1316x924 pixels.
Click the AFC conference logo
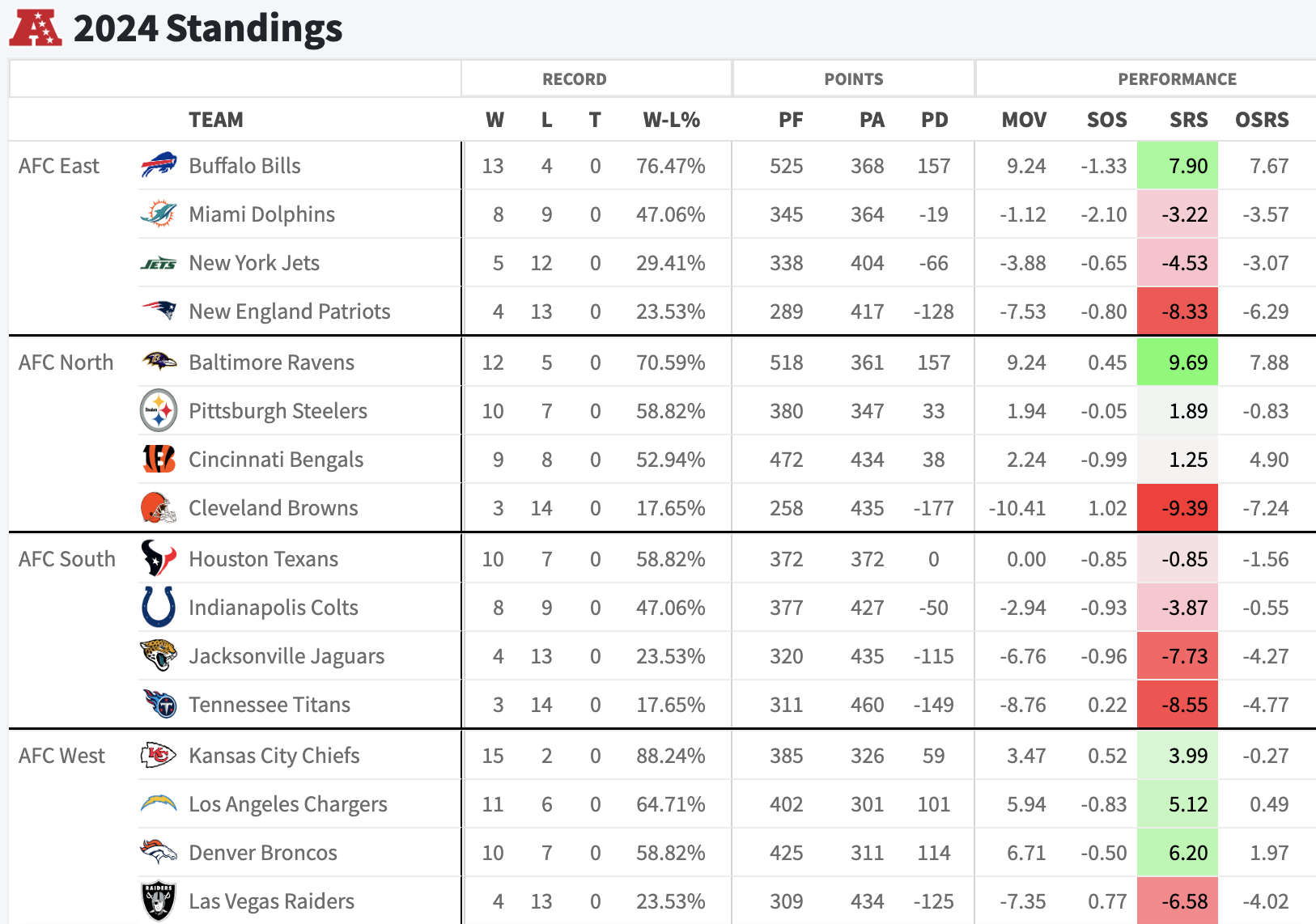point(36,28)
